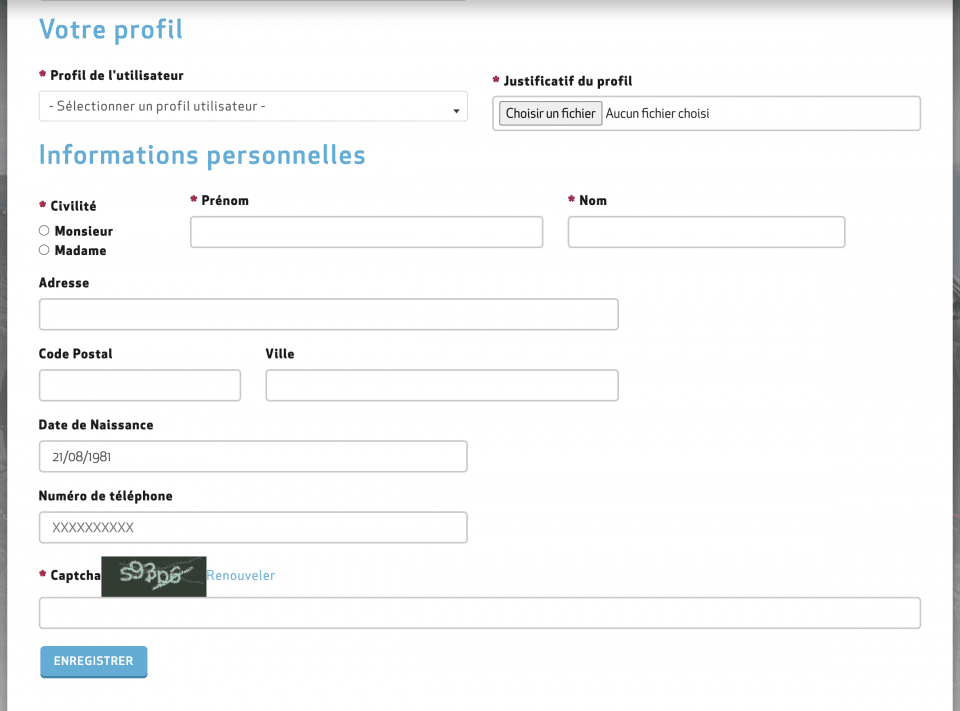Focus the Nom text field
This screenshot has height=711, width=960.
[706, 232]
